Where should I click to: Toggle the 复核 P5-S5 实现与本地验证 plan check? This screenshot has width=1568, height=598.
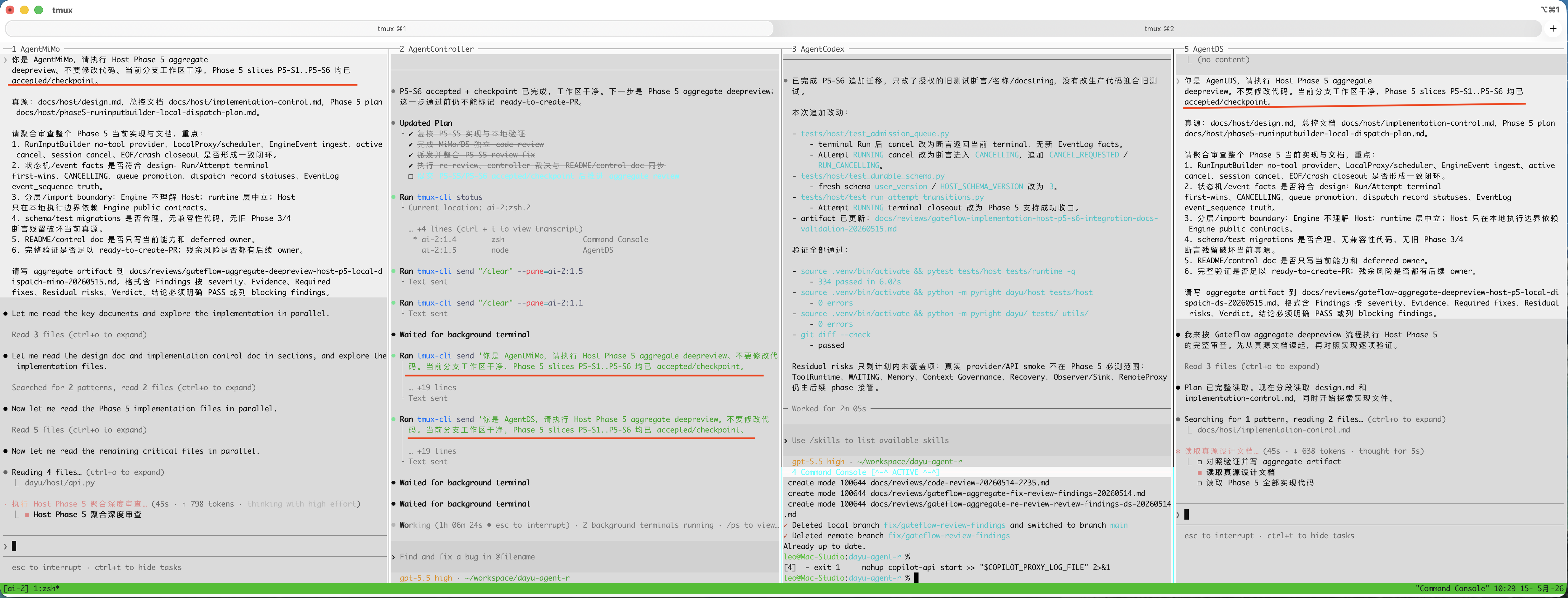click(x=411, y=134)
